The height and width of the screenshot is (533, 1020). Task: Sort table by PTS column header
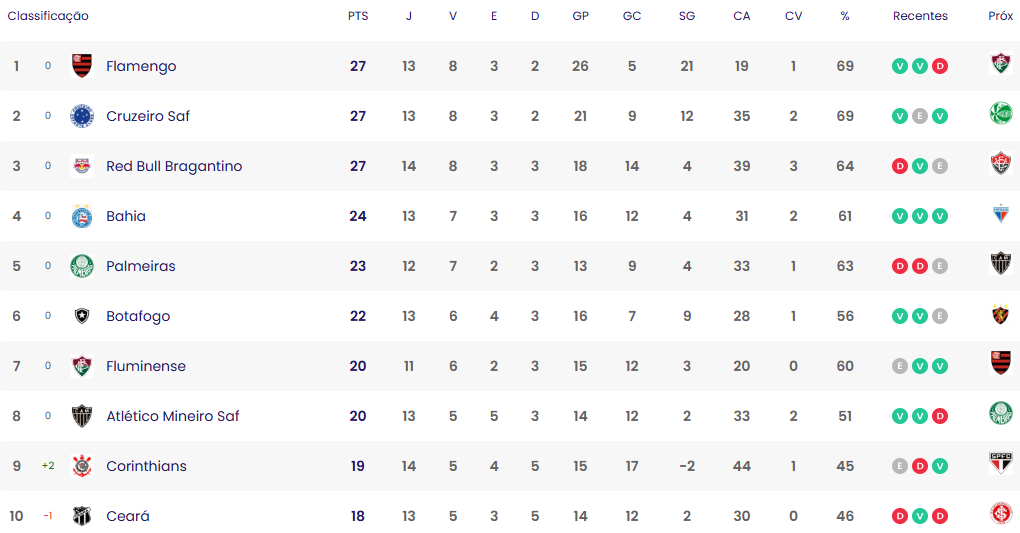tap(358, 16)
